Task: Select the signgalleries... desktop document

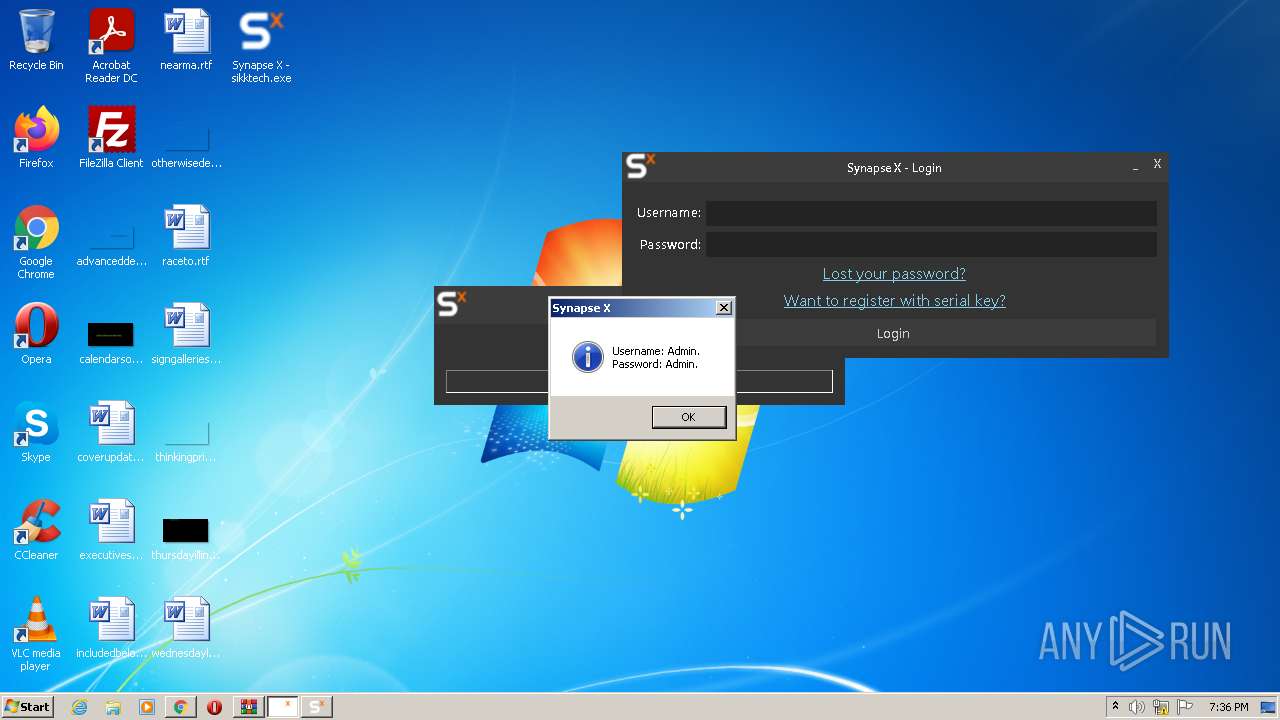Action: click(x=186, y=335)
